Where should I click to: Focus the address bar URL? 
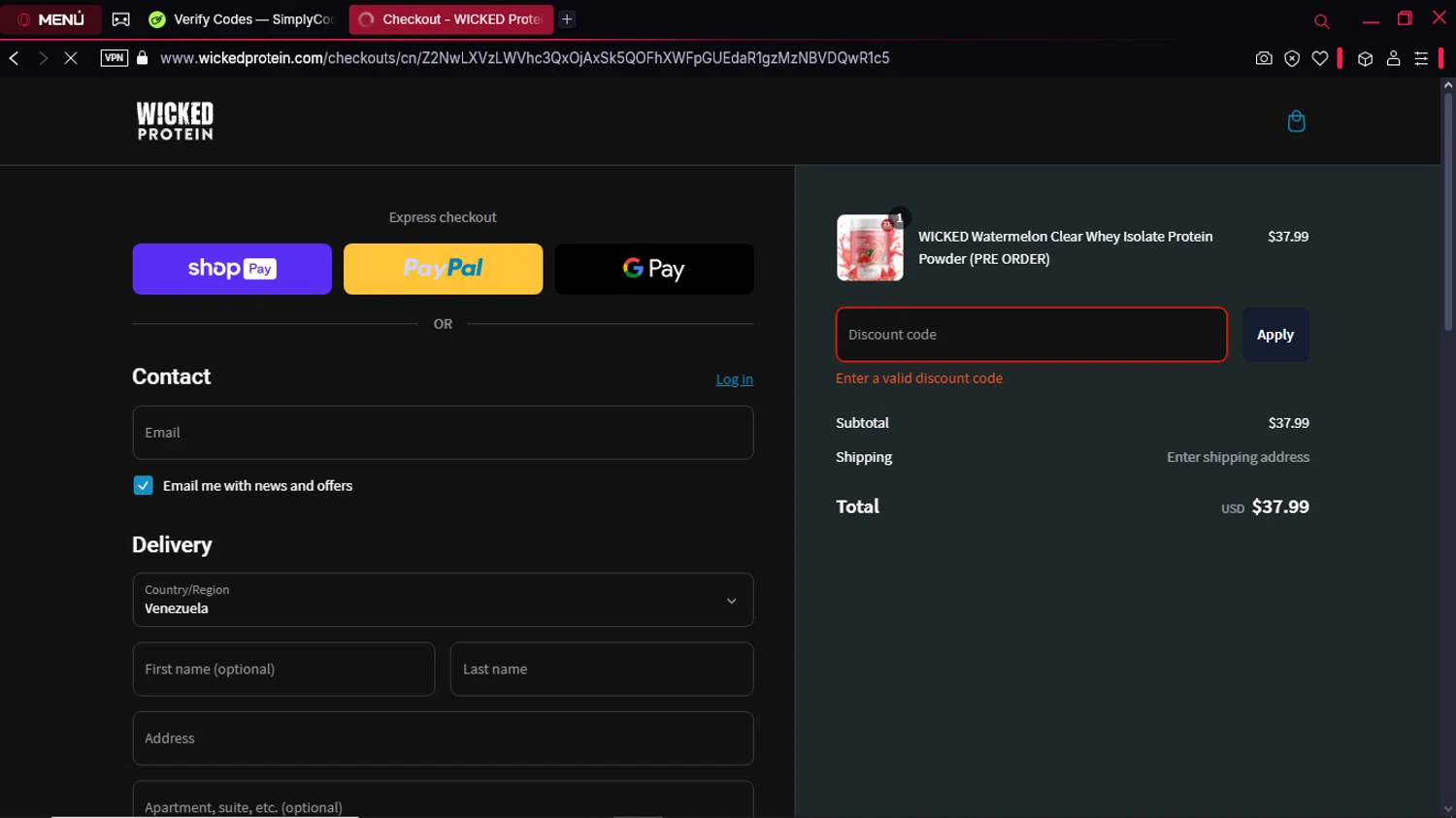click(524, 58)
